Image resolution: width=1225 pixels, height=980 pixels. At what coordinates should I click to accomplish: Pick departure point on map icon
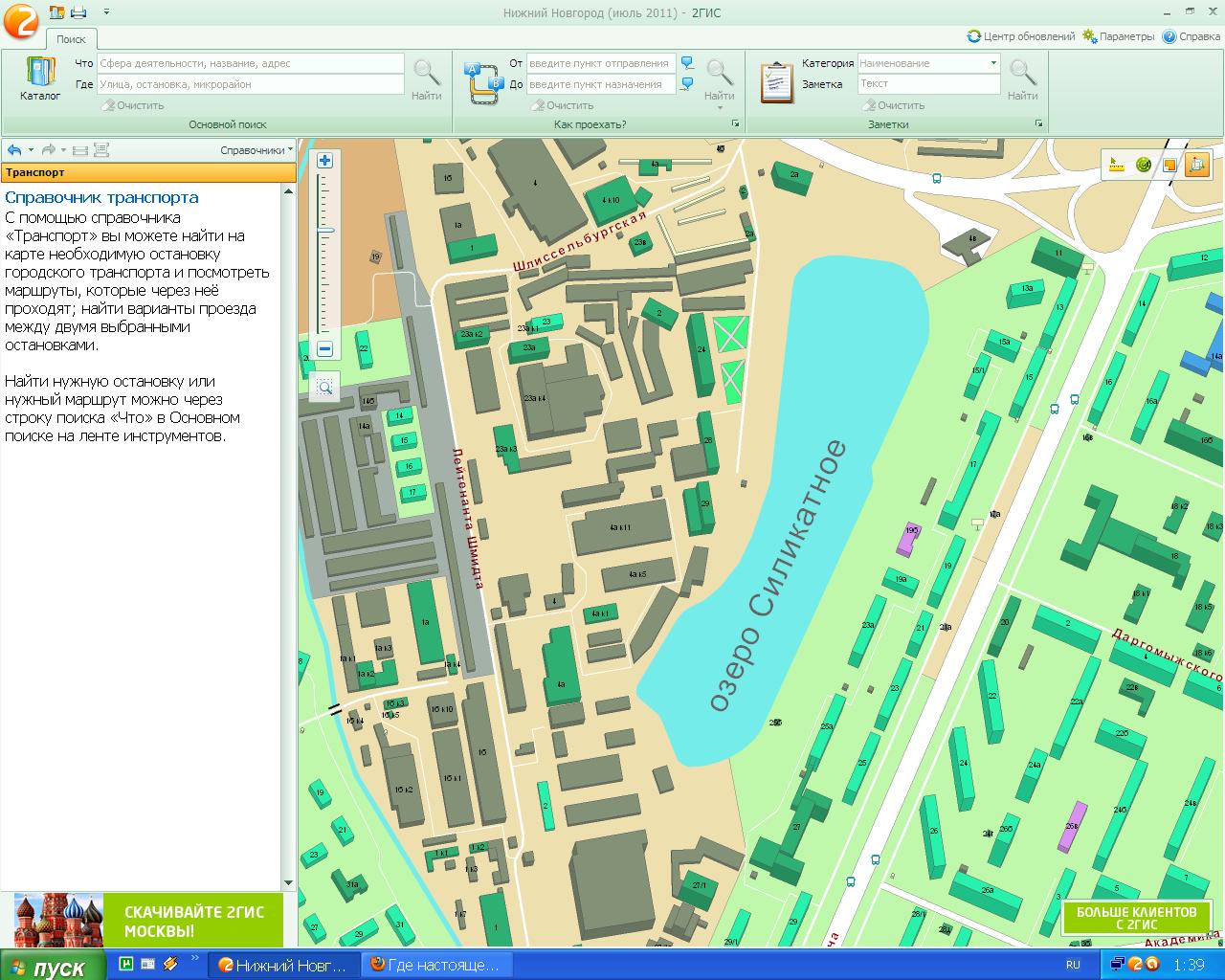point(687,63)
